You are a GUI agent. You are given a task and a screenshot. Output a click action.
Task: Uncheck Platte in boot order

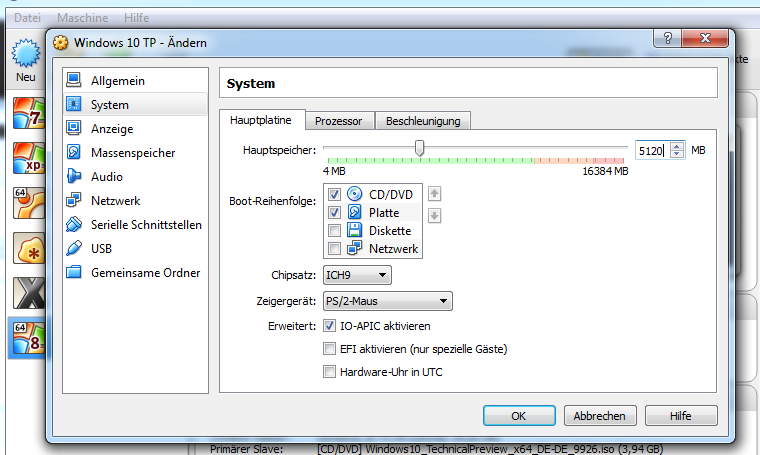tap(334, 212)
